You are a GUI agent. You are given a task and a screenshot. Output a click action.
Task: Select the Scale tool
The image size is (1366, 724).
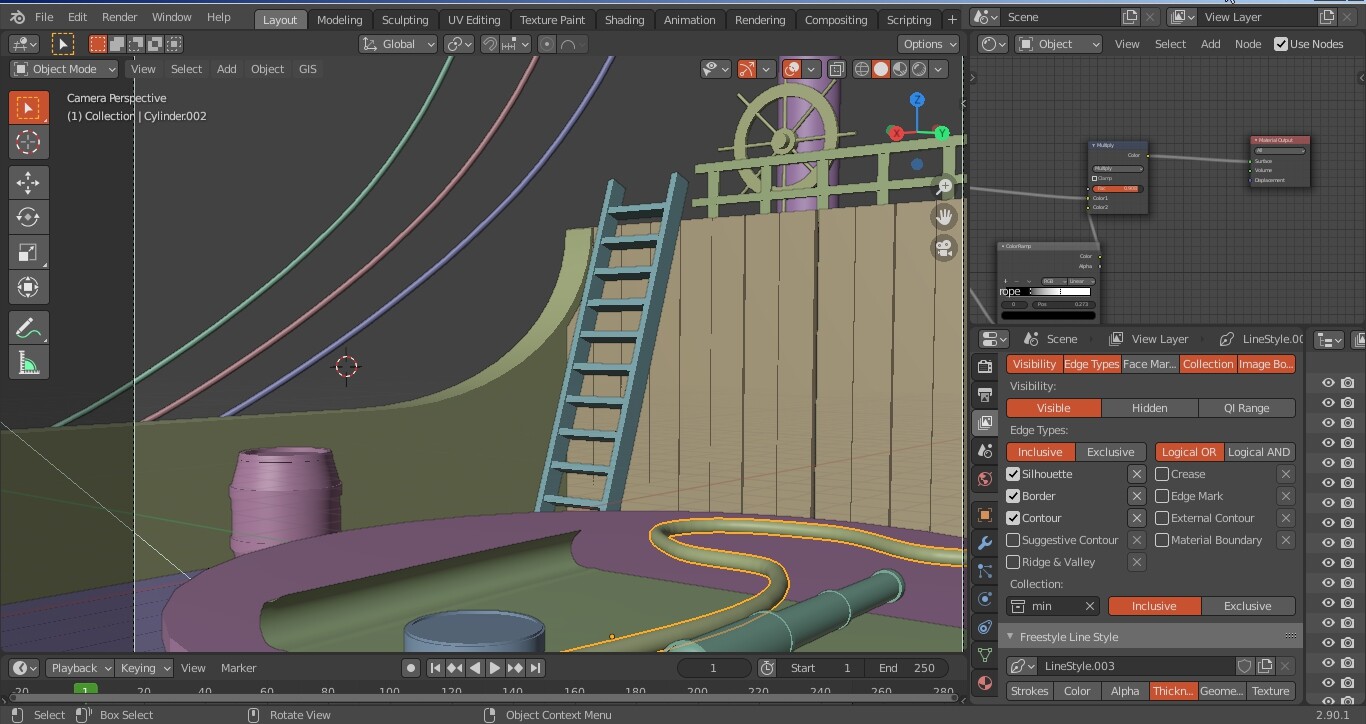[28, 252]
